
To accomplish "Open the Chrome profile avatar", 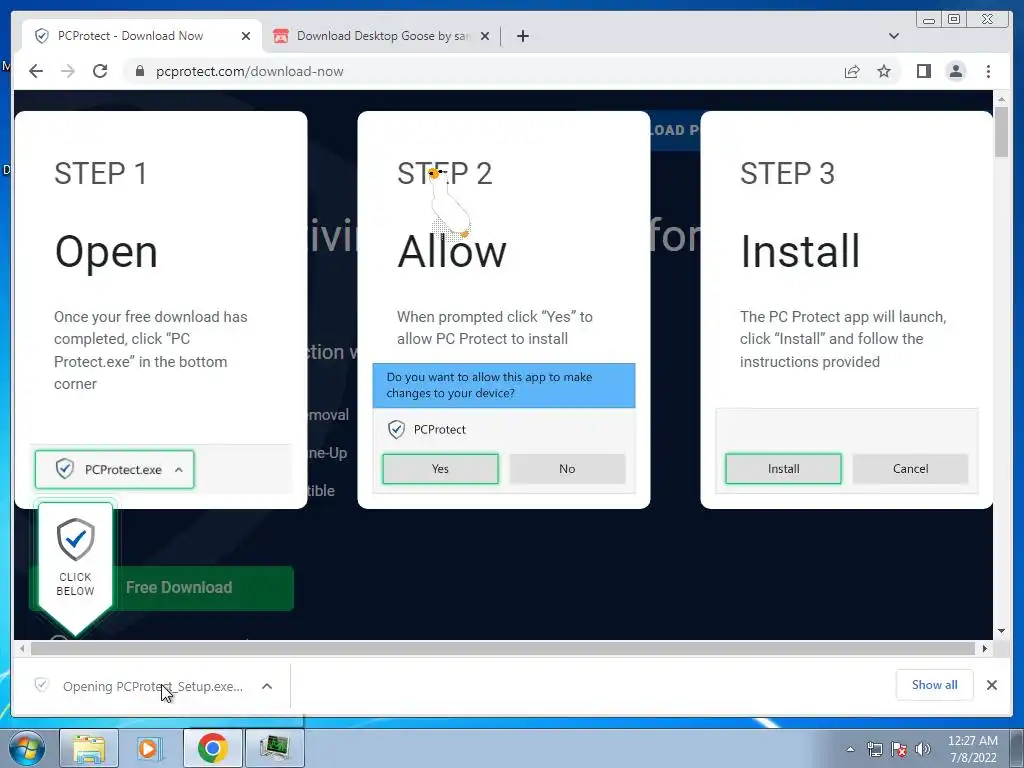I will [x=955, y=71].
